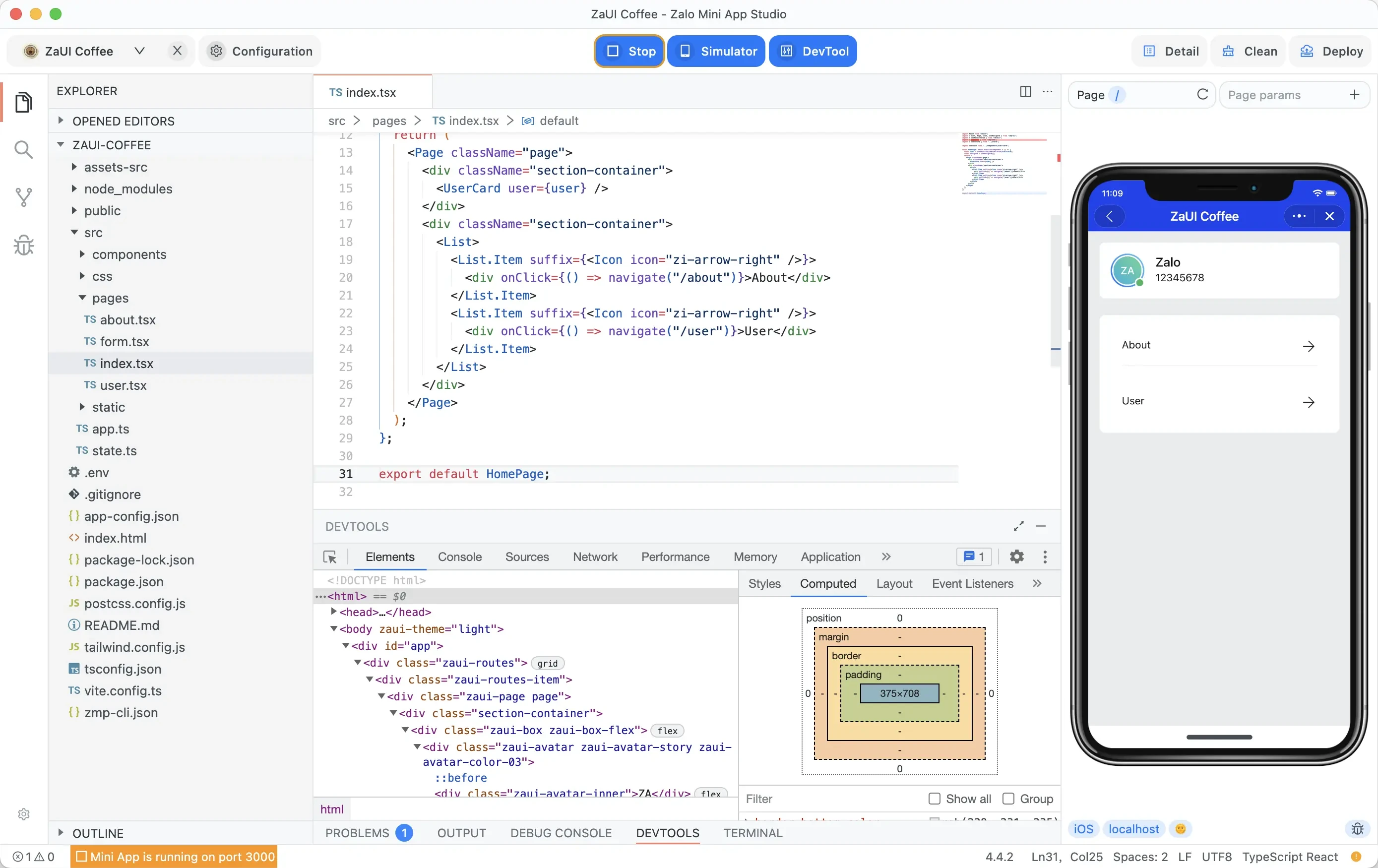Open DevTools customize vertical dots menu
Viewport: 1378px width, 868px height.
point(1045,557)
